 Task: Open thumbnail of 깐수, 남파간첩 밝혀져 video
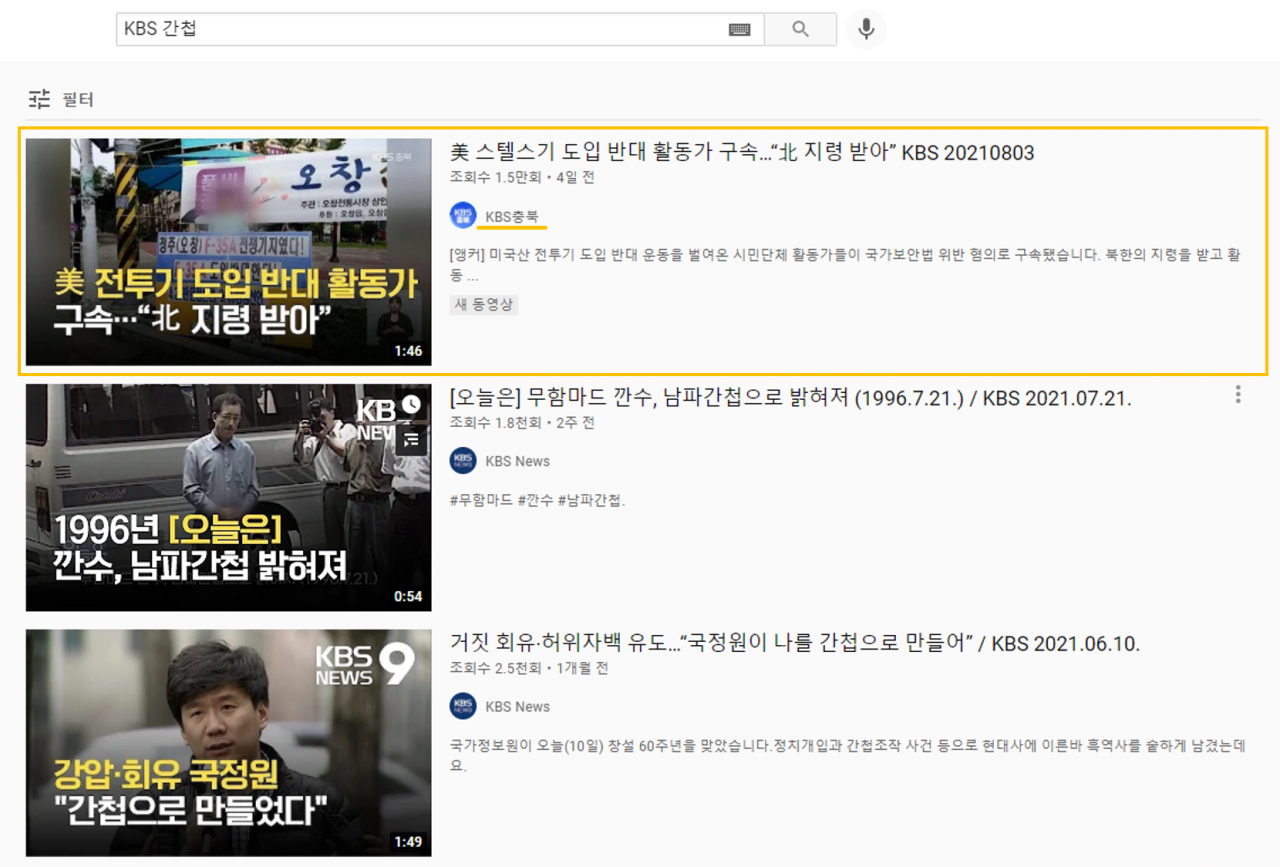(x=228, y=497)
